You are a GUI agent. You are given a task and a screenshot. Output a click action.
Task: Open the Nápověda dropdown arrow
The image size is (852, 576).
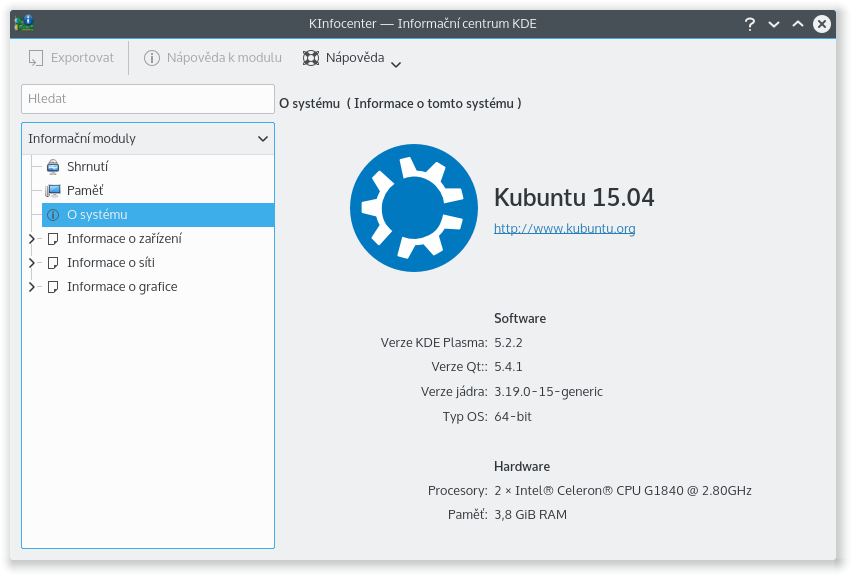[x=396, y=64]
